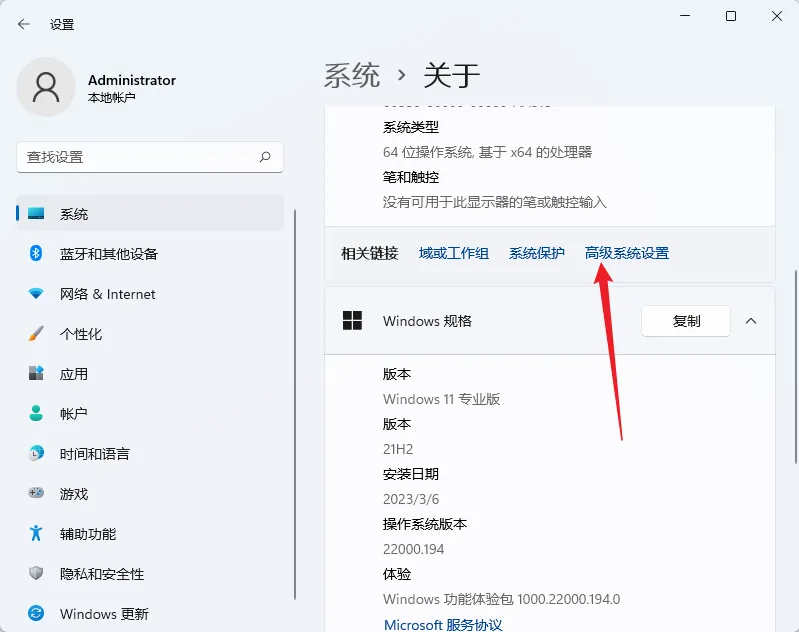Click the 查找设置 search field
Image resolution: width=799 pixels, height=632 pixels.
point(150,157)
